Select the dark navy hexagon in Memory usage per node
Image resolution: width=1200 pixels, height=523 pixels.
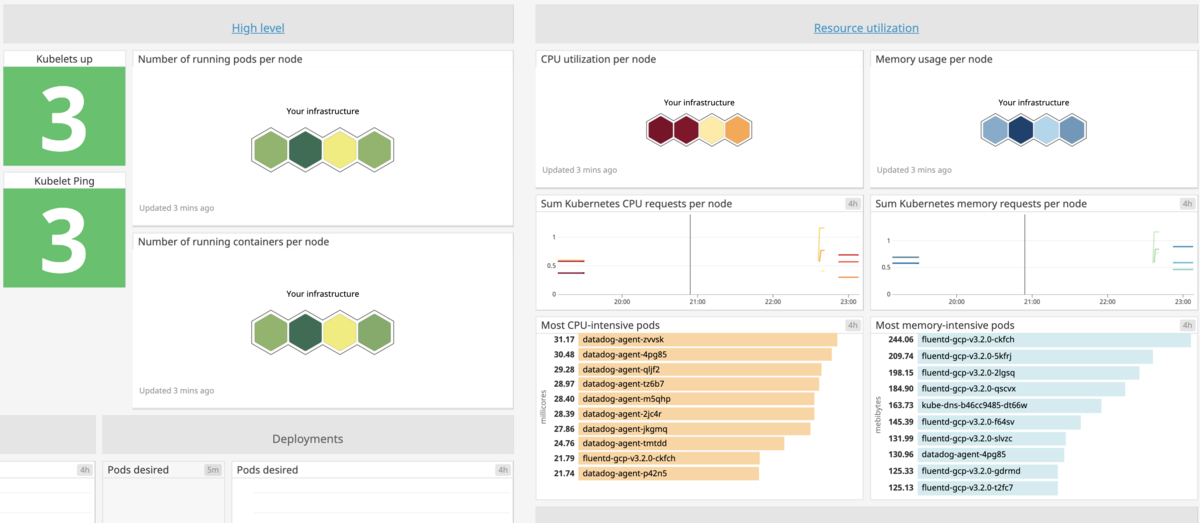click(1020, 130)
